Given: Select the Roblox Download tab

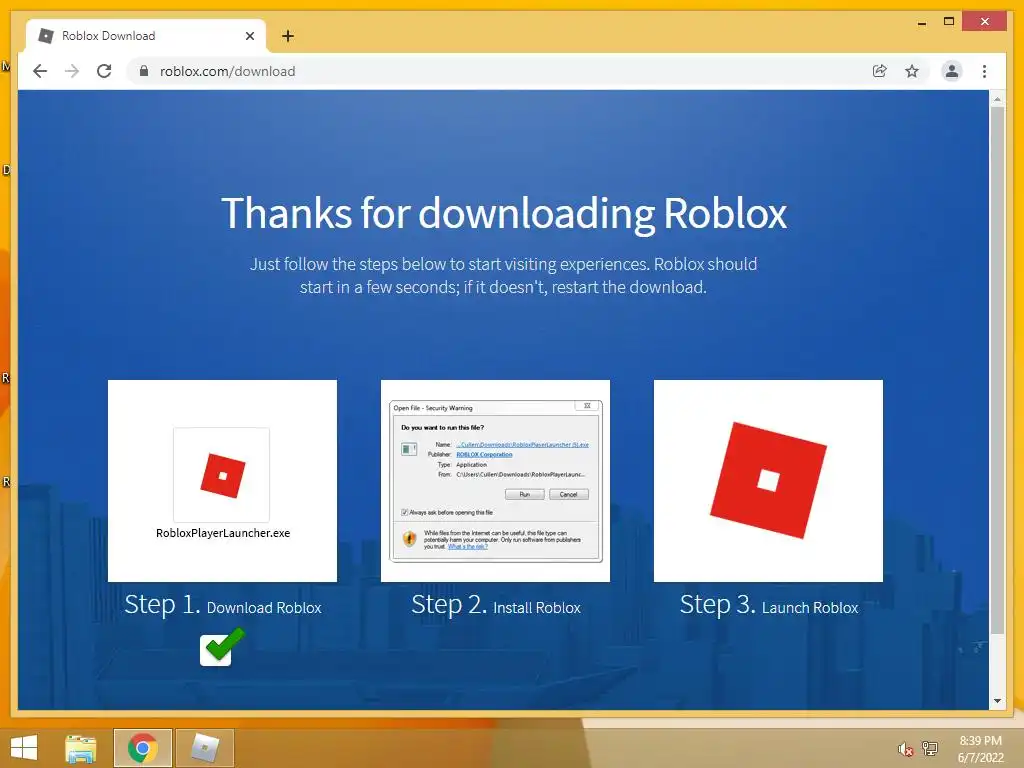Looking at the screenshot, I should coord(146,36).
